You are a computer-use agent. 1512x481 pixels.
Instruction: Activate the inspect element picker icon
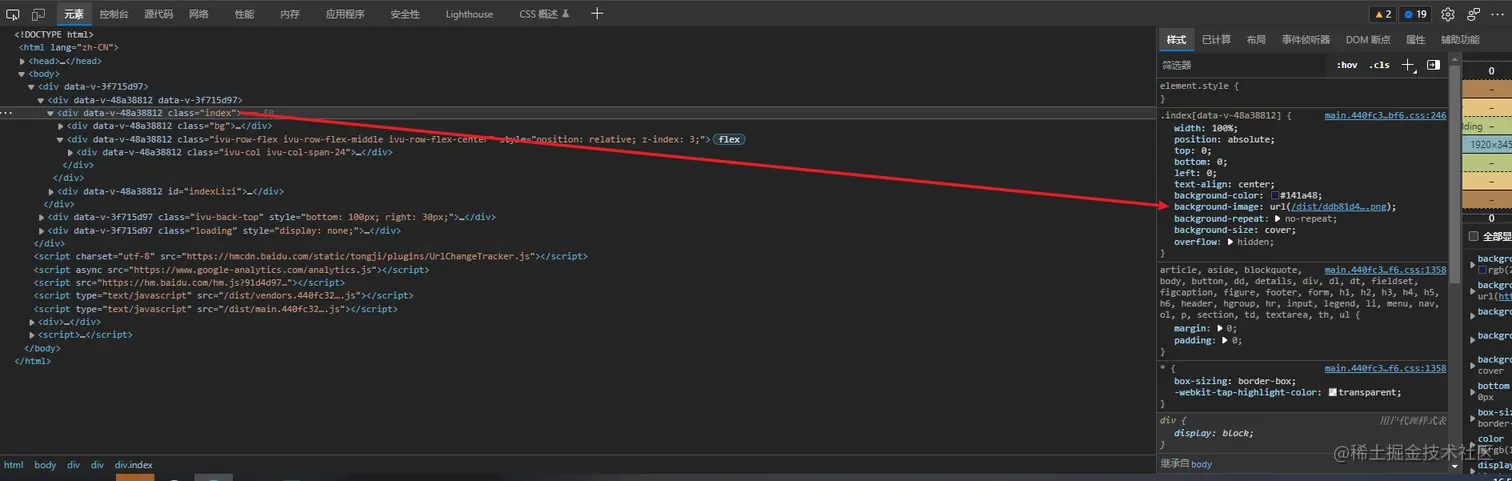tap(13, 14)
